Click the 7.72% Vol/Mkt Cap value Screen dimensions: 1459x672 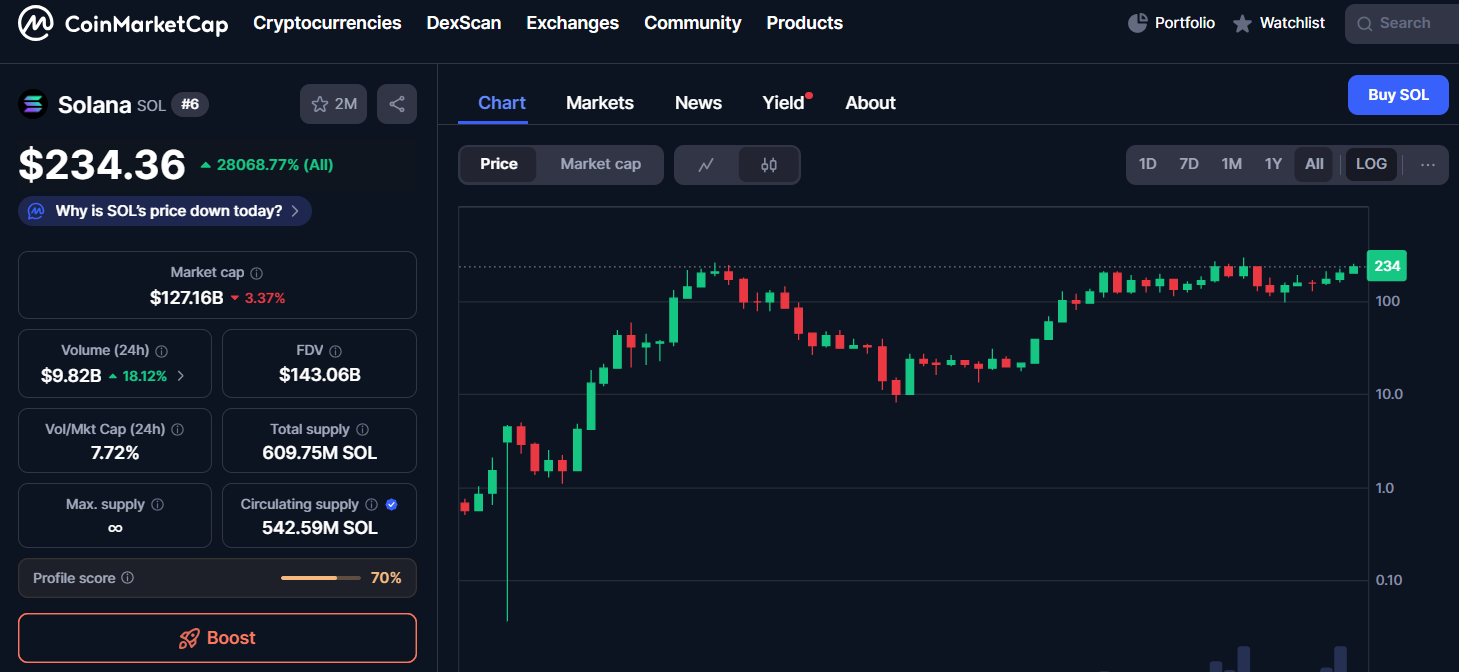(115, 453)
